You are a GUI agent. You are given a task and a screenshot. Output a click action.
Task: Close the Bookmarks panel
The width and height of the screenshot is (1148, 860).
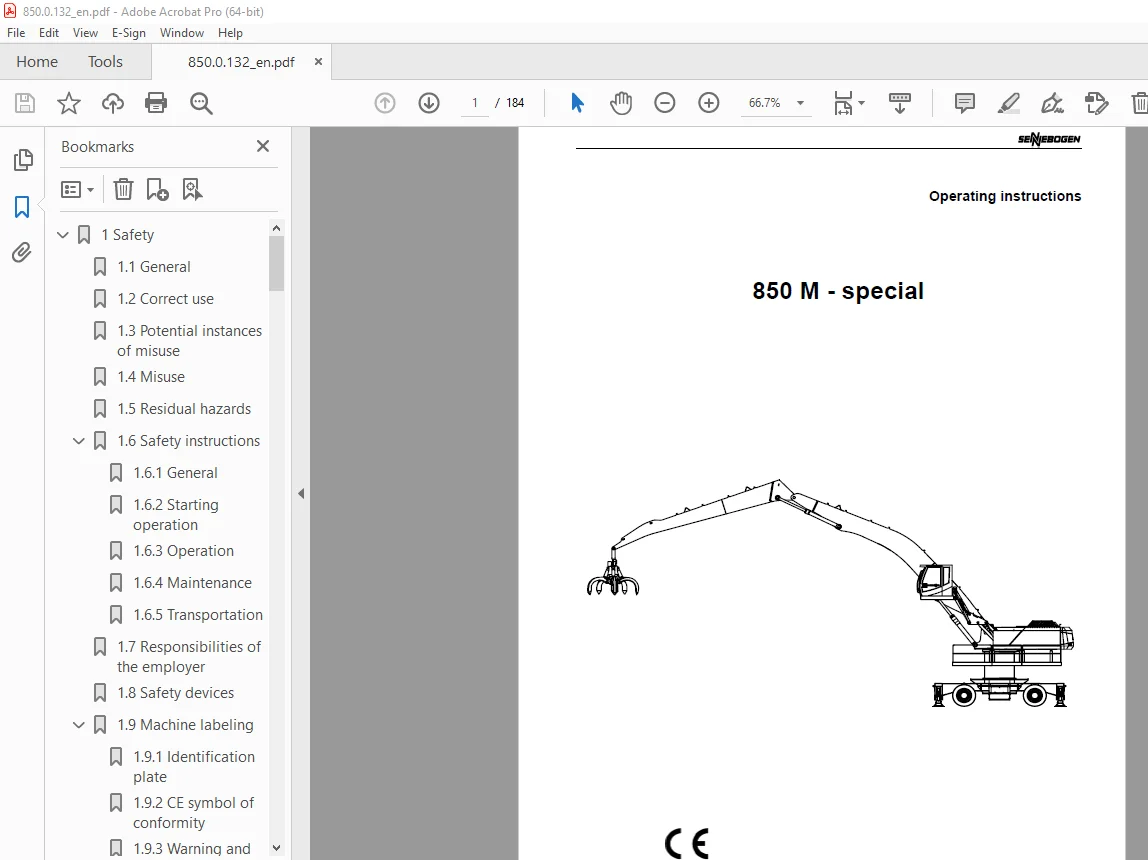click(x=263, y=146)
